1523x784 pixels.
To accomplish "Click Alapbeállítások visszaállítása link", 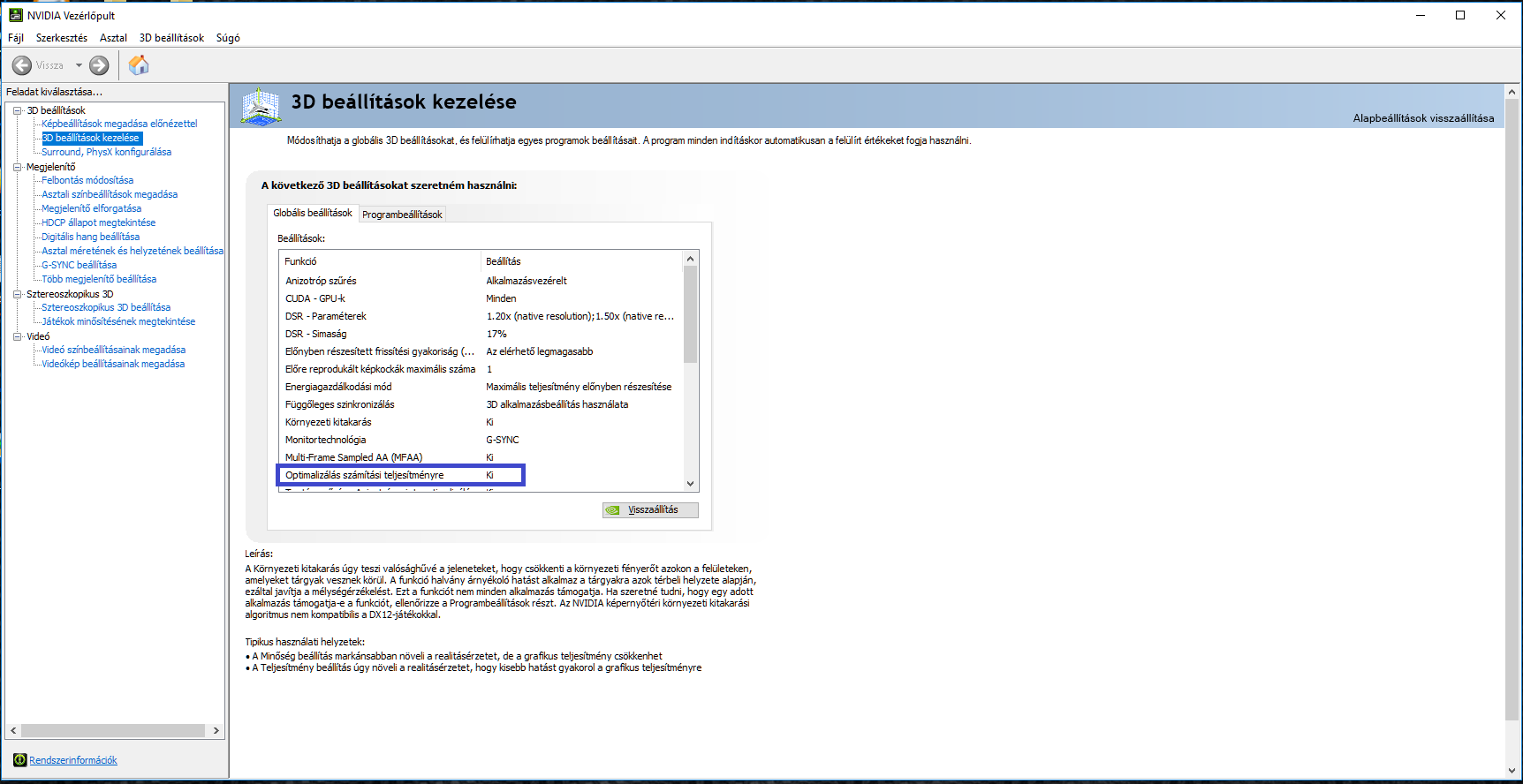I will pos(1423,118).
